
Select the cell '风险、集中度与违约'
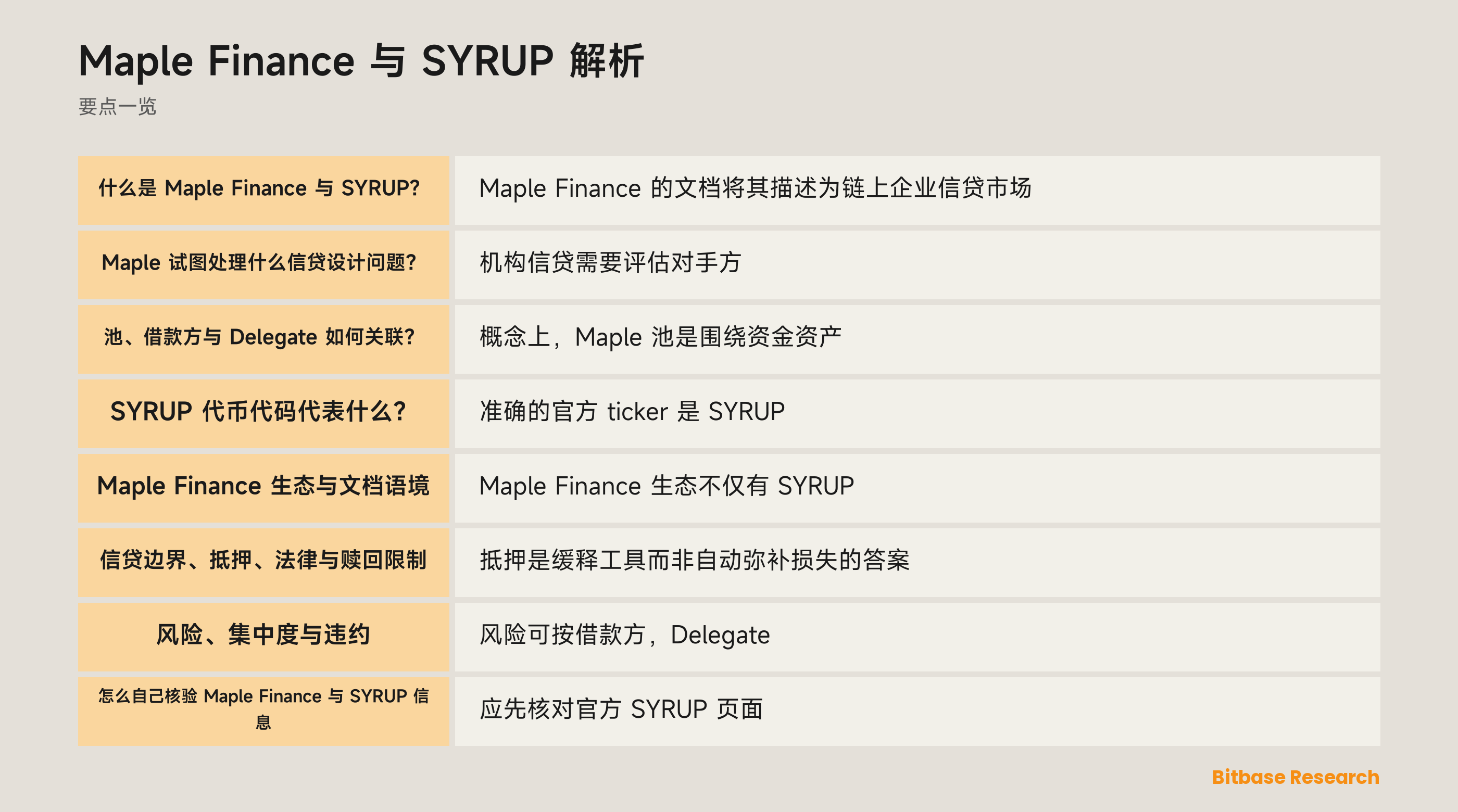263,637
